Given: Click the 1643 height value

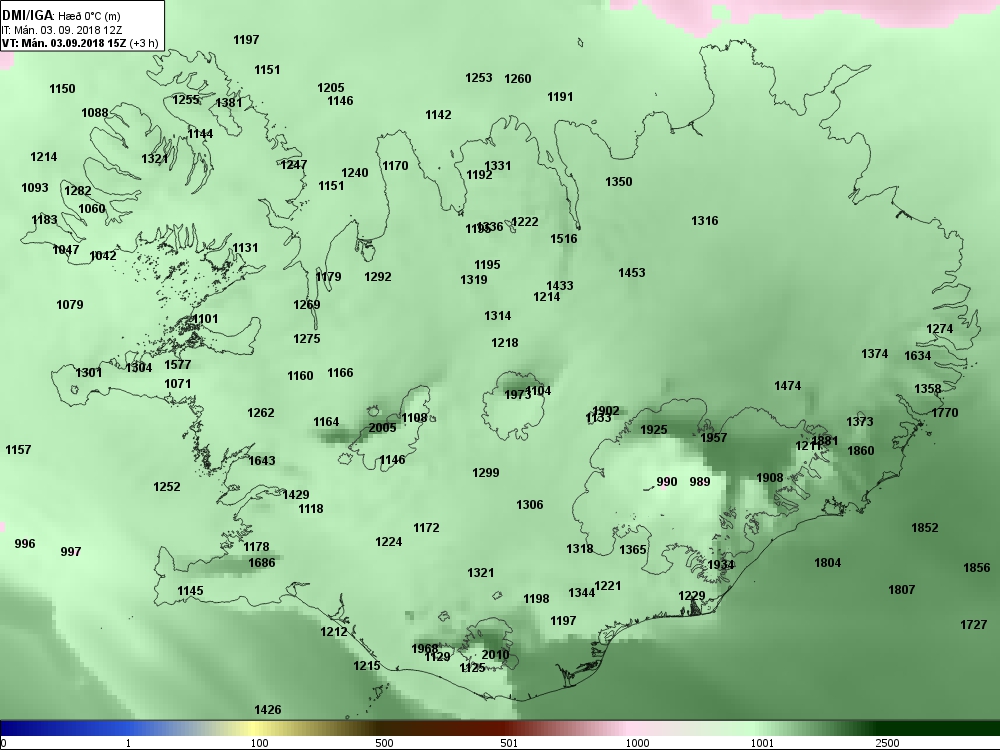Looking at the screenshot, I should (x=261, y=460).
